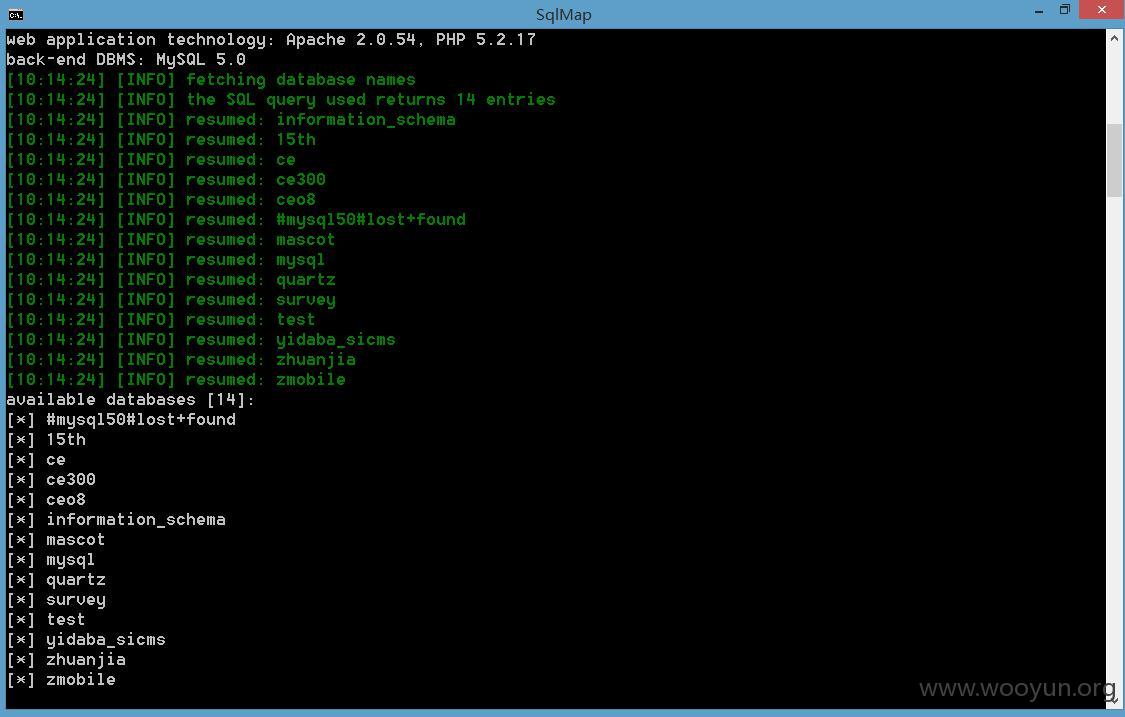Click the scroll down arrow

click(x=1114, y=698)
